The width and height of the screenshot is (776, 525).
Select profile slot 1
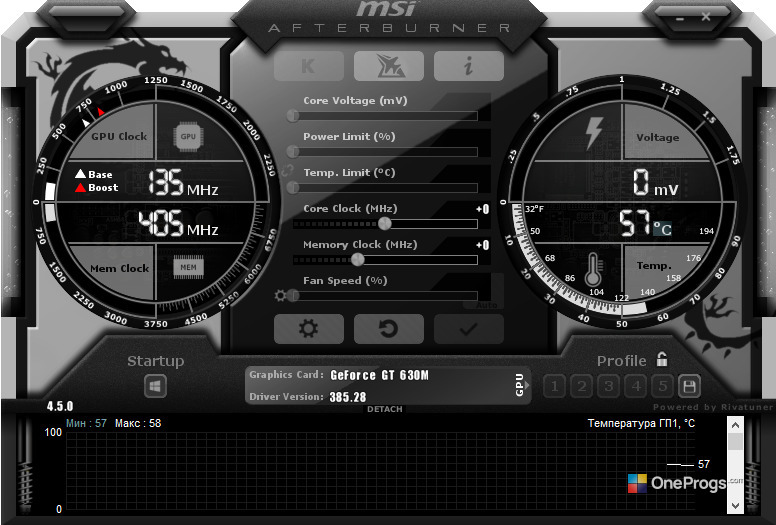(555, 386)
